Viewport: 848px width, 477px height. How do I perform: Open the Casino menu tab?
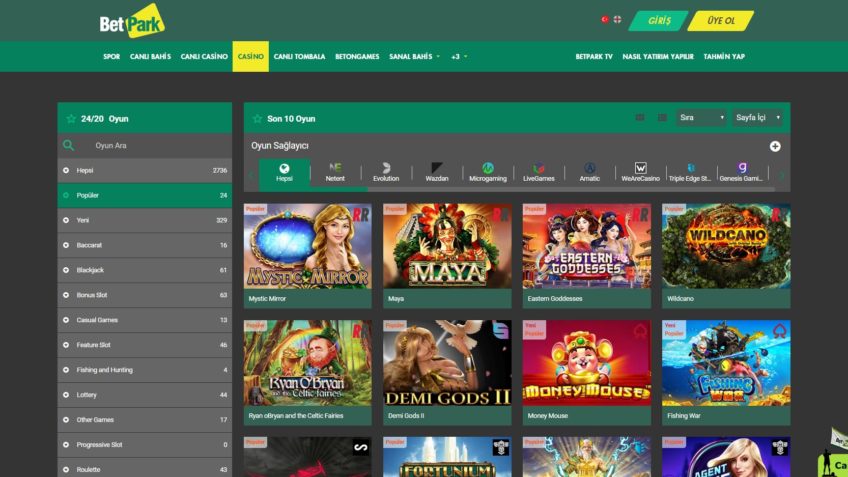pyautogui.click(x=250, y=56)
